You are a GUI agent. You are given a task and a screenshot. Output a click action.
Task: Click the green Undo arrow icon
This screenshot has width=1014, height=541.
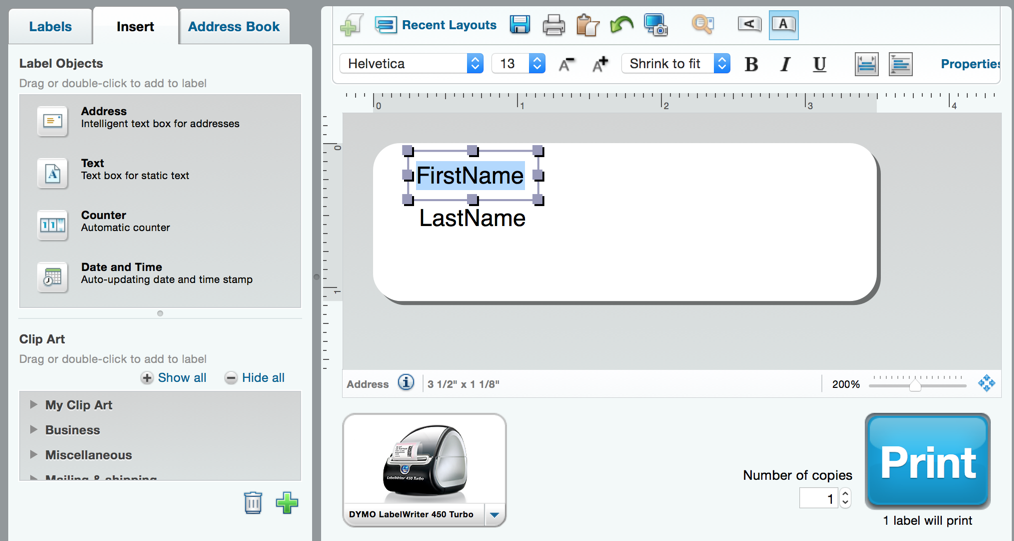click(622, 25)
